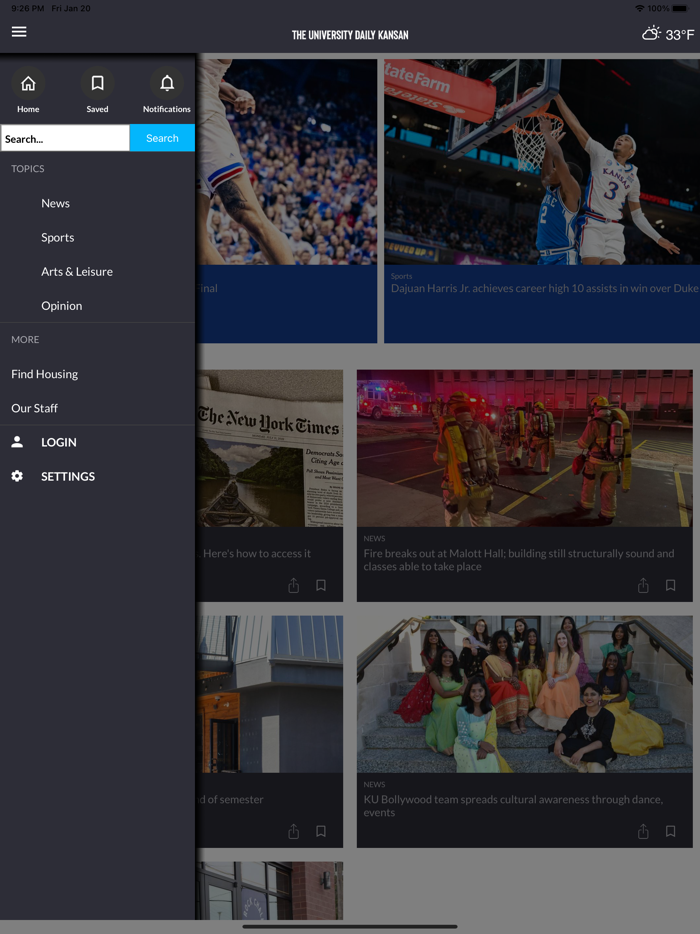Click the Settings gear icon
700x934 pixels.
pos(17,476)
